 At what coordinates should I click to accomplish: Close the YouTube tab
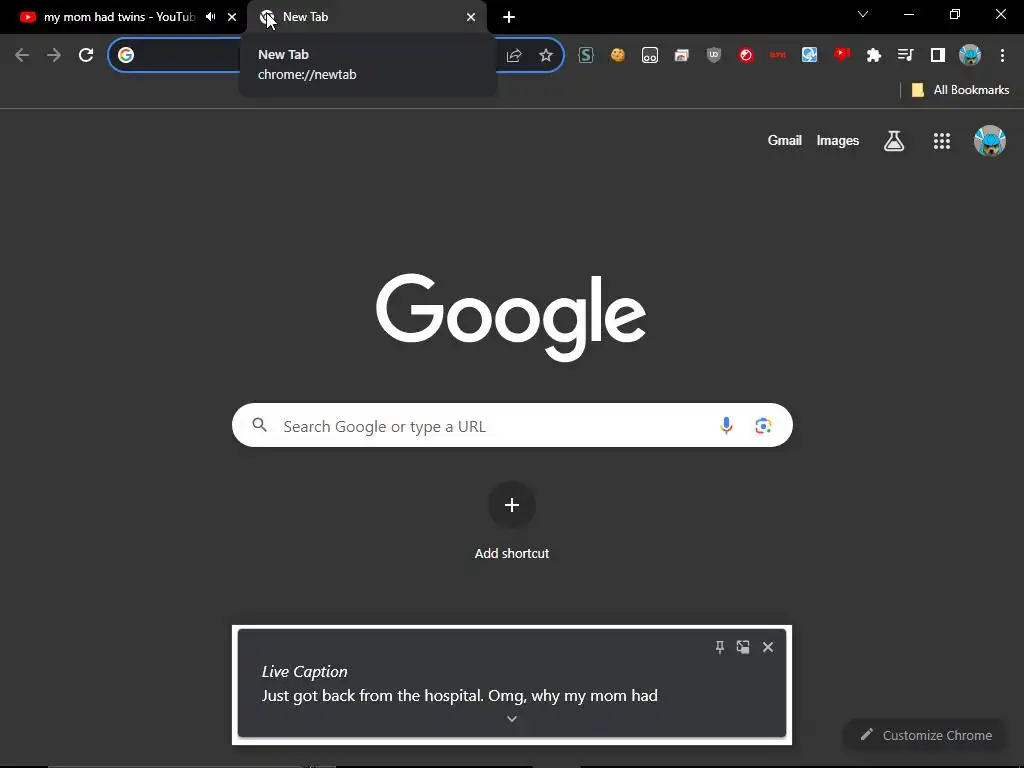[x=232, y=17]
